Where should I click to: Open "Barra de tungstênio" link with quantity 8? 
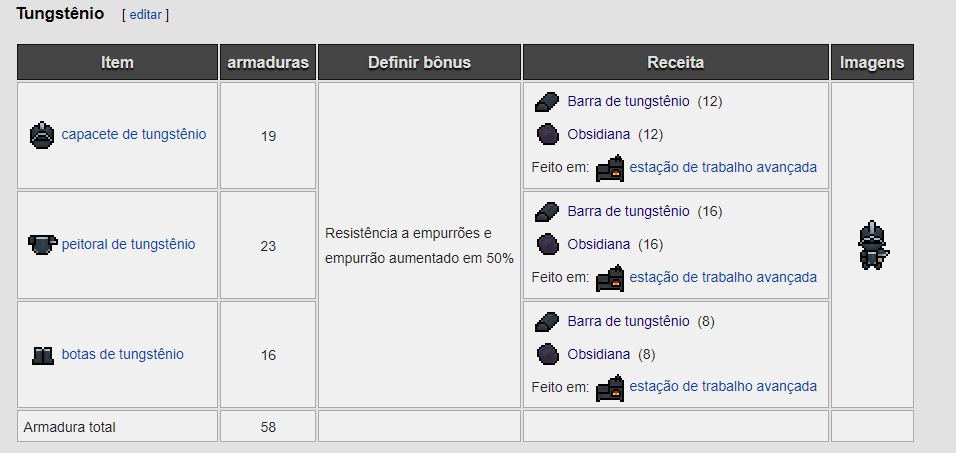(628, 321)
